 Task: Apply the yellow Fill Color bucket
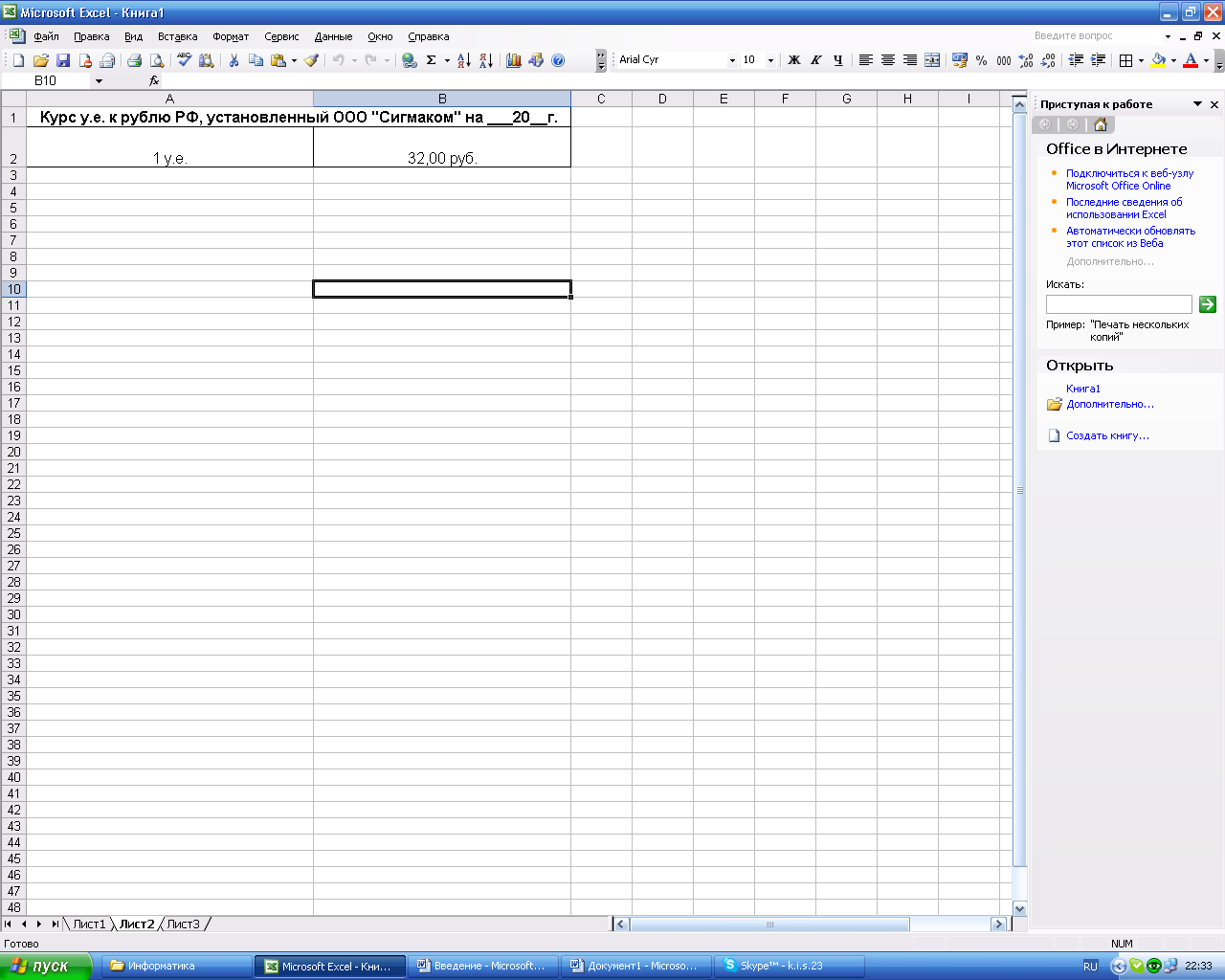[1158, 60]
